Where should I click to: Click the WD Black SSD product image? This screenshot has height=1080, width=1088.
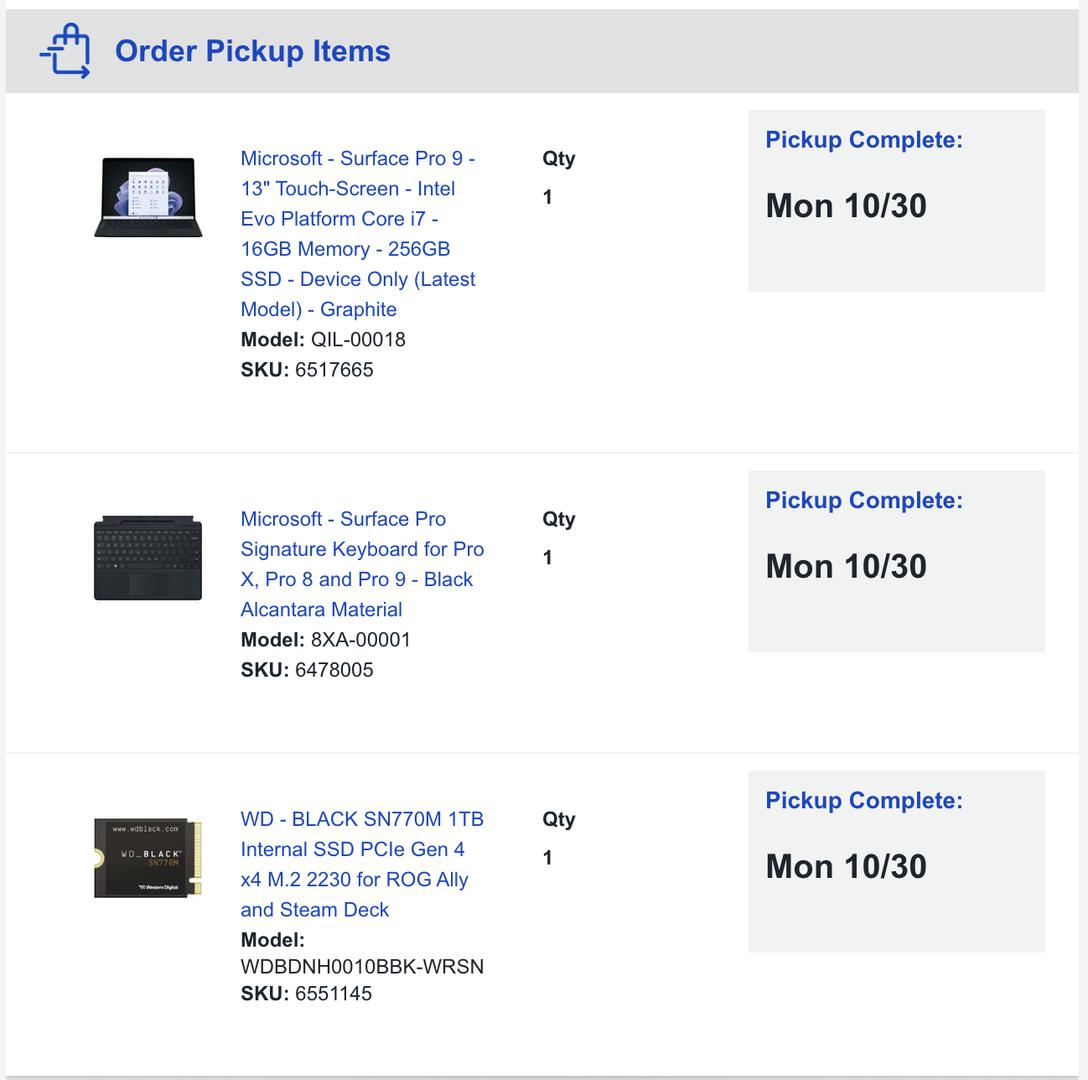(x=148, y=857)
